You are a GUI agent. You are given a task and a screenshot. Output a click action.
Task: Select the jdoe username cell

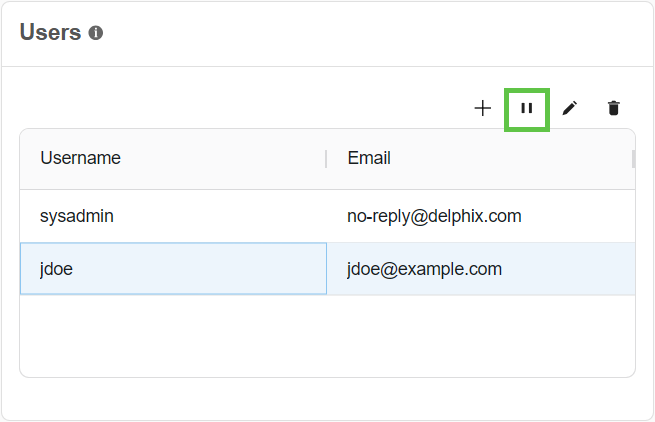[57, 269]
